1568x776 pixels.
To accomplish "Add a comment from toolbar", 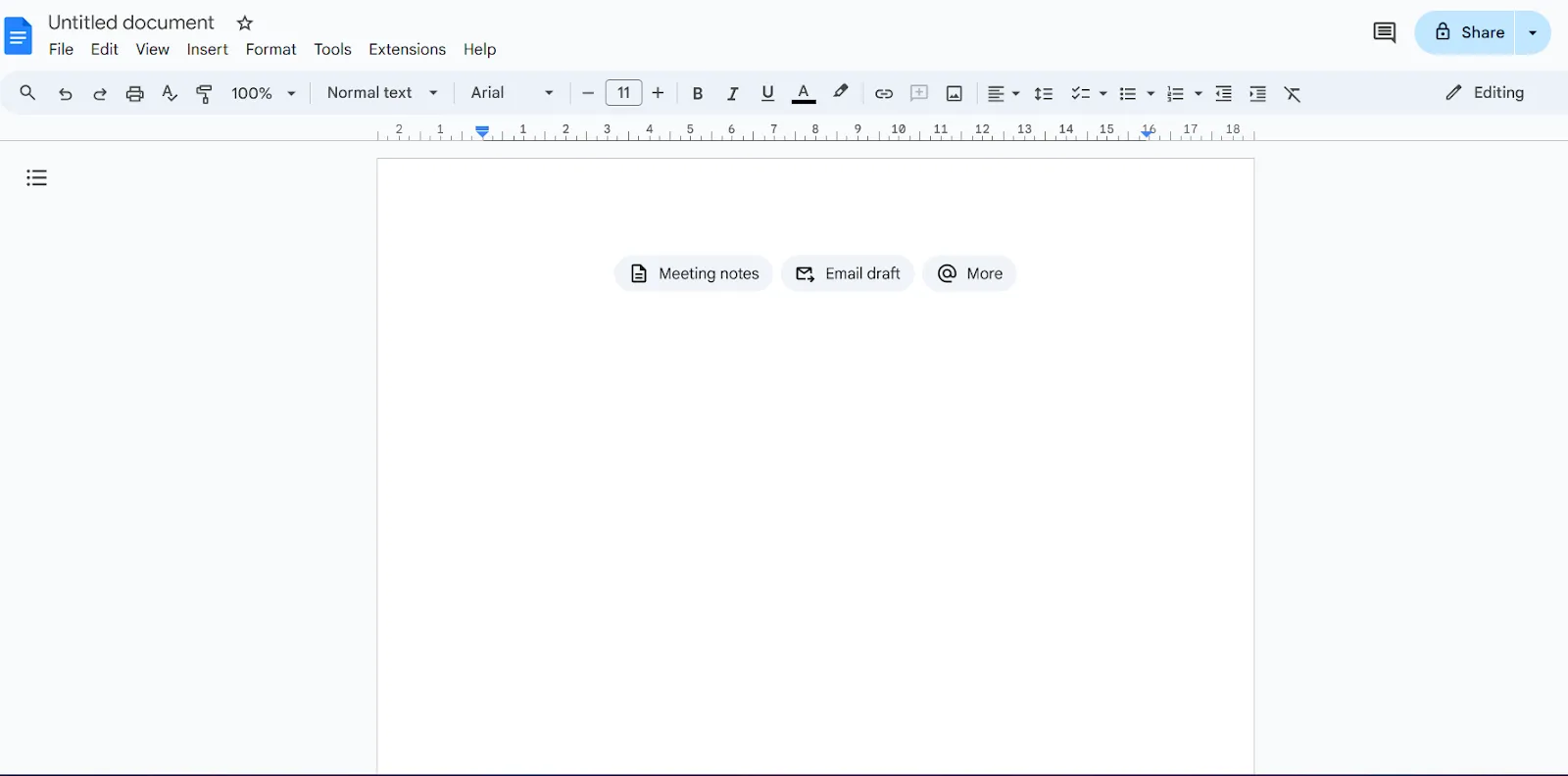I will [x=919, y=93].
